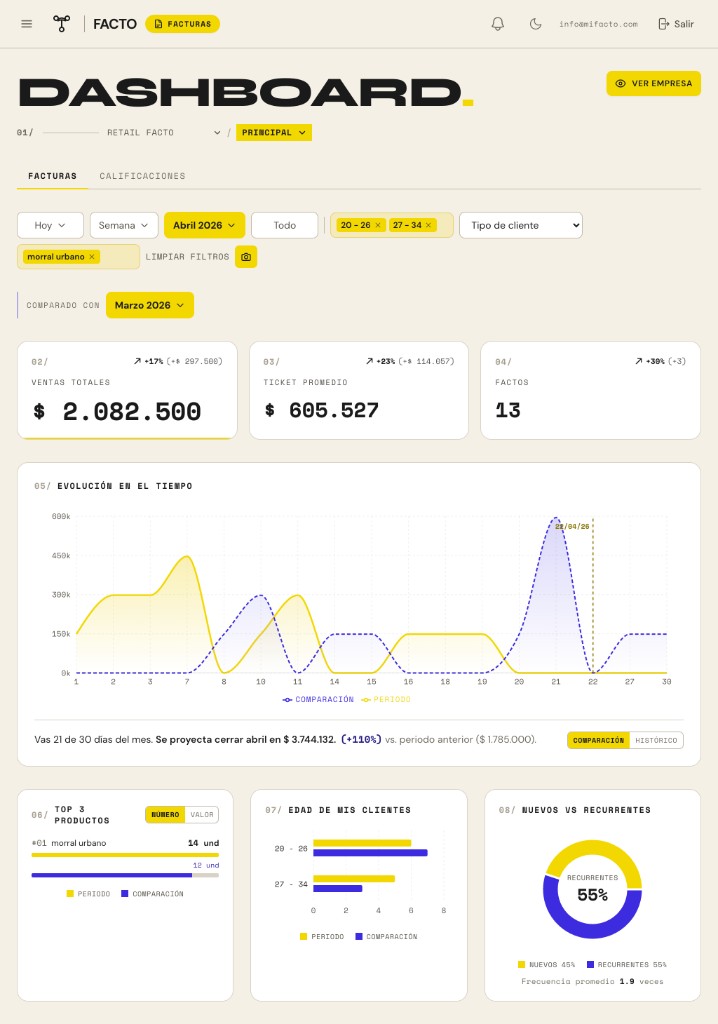Click Frecuencia promedio 1.9 veces text

(x=592, y=982)
